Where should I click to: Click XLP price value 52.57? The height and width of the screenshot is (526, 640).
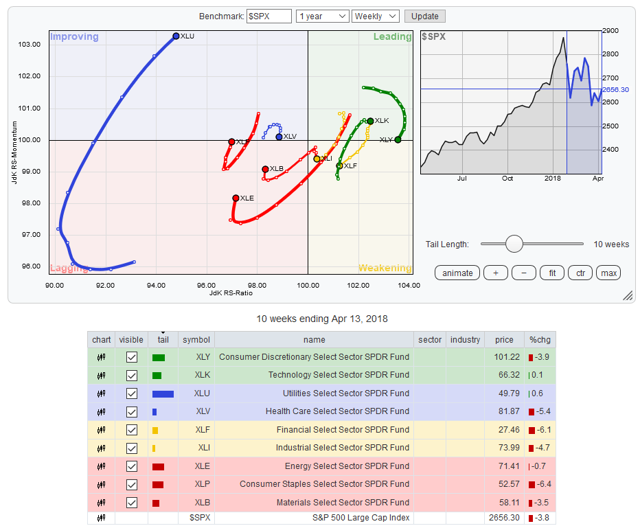pyautogui.click(x=509, y=484)
